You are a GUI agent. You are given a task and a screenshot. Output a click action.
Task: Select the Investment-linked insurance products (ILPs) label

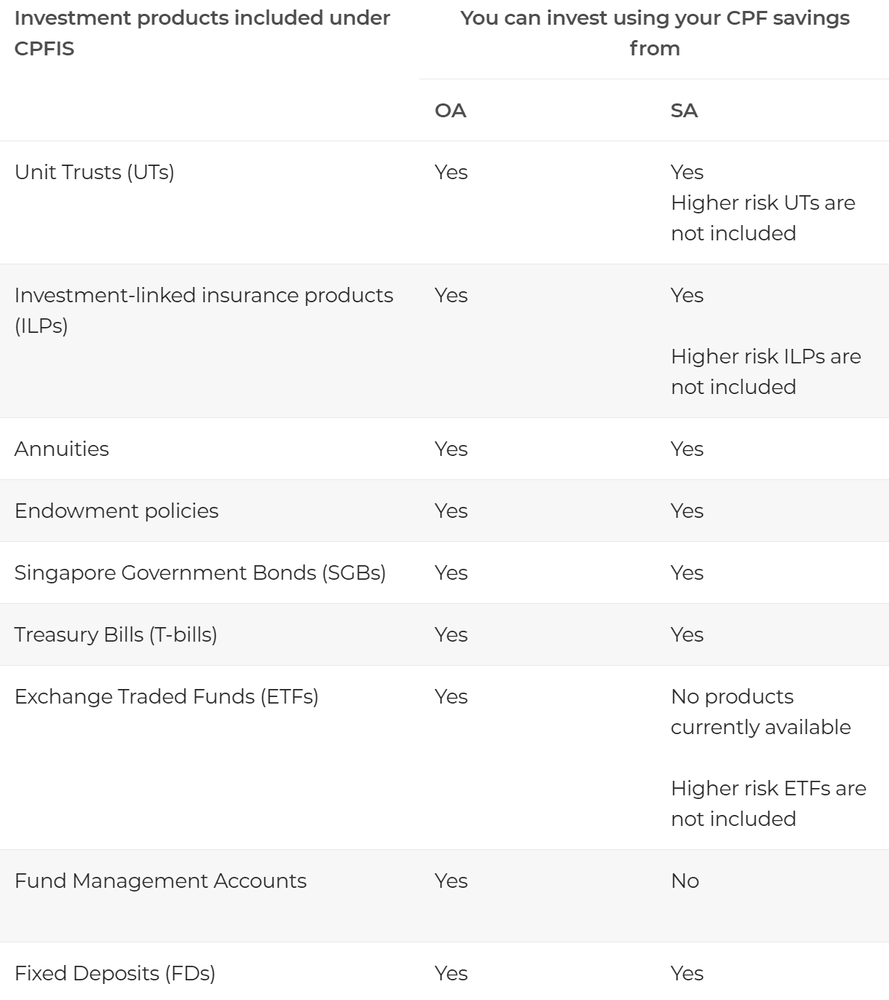pyautogui.click(x=203, y=310)
